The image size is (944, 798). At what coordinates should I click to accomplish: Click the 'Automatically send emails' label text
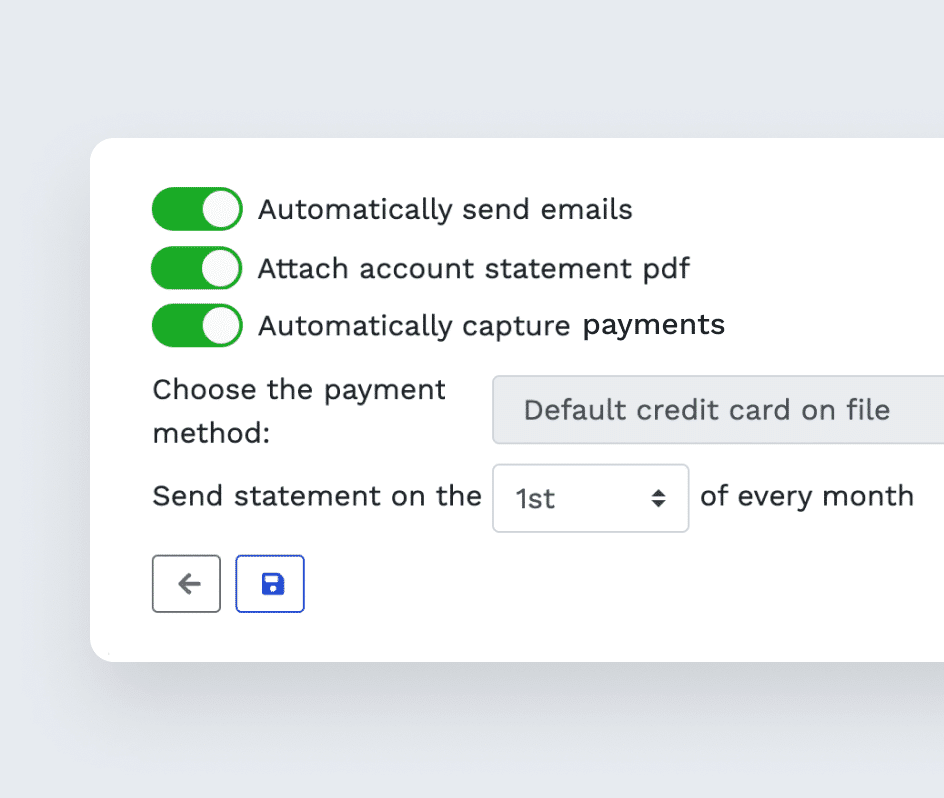coord(445,210)
